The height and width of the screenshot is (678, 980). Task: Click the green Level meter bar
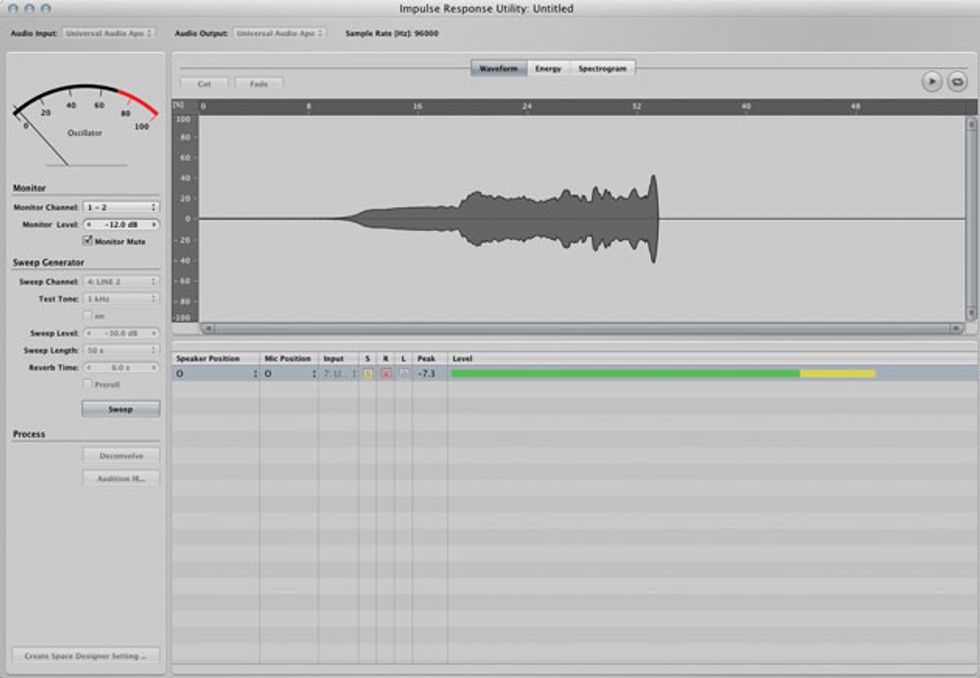pos(625,374)
